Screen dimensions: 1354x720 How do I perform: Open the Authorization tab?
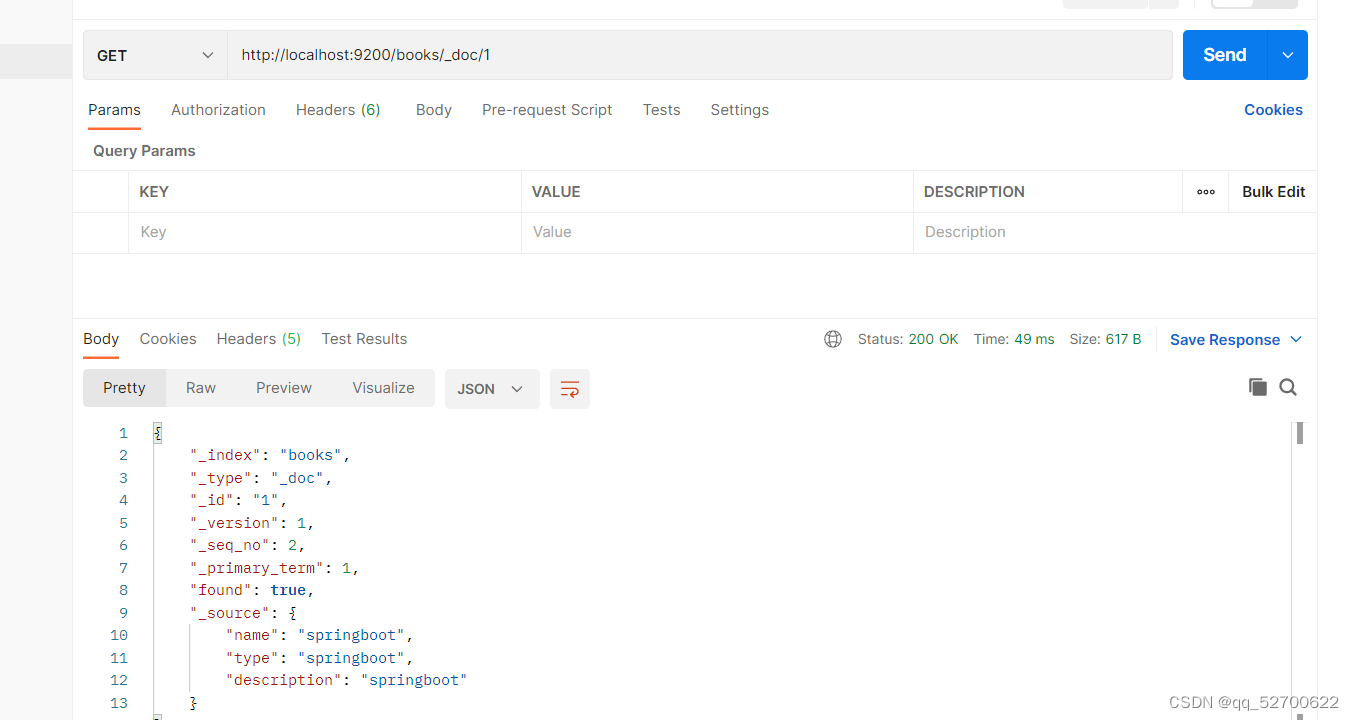click(218, 110)
